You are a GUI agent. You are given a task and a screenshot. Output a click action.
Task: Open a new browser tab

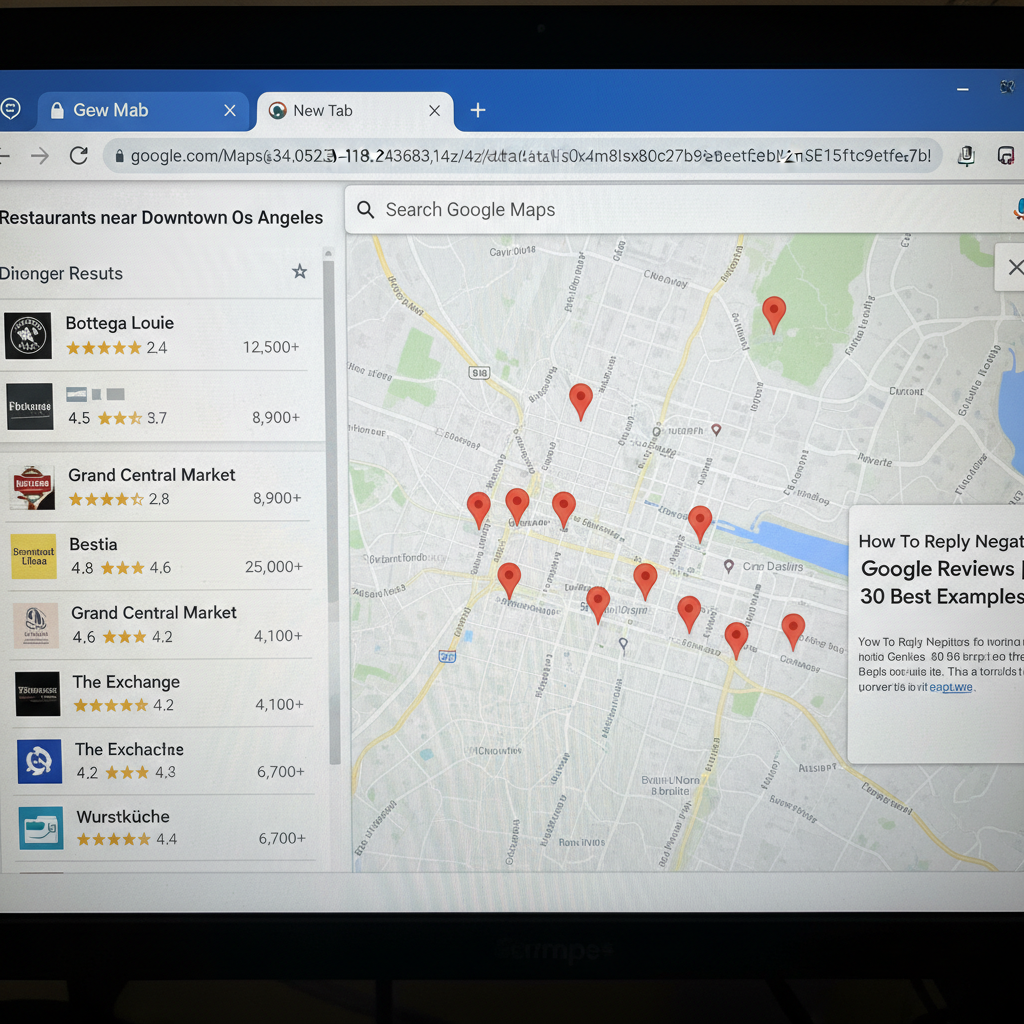[478, 110]
